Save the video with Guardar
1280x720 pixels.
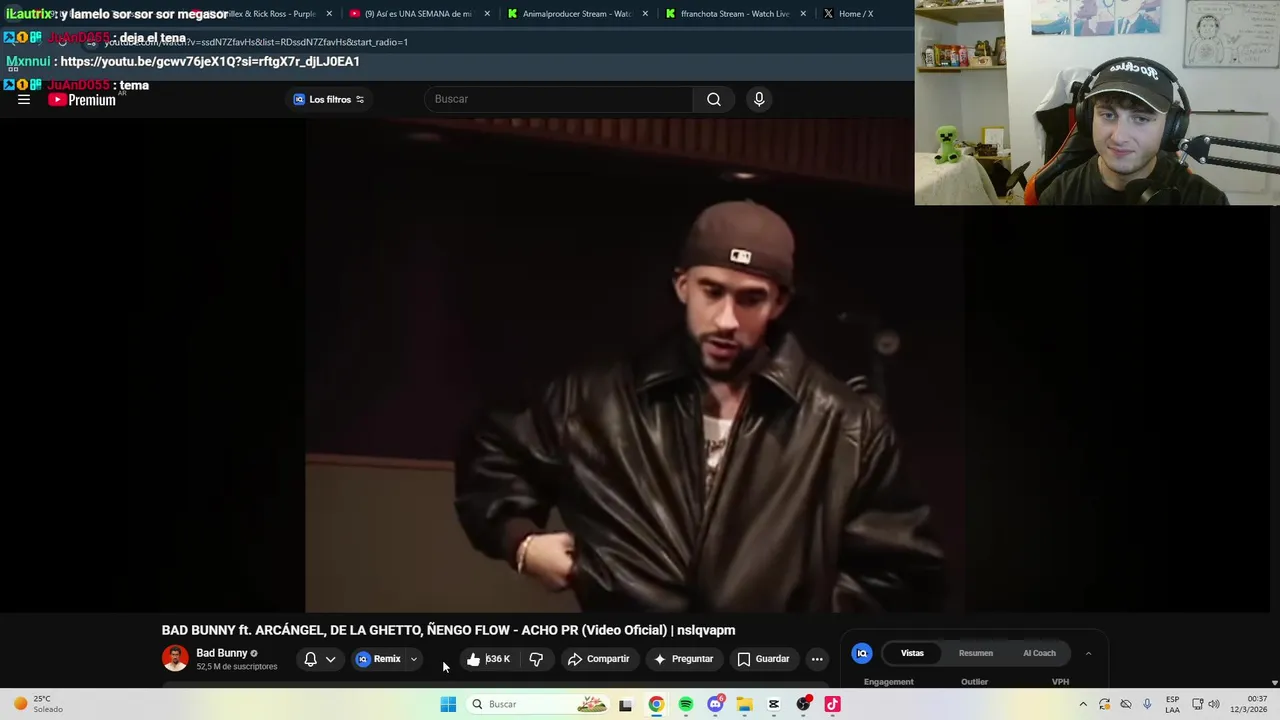[763, 659]
